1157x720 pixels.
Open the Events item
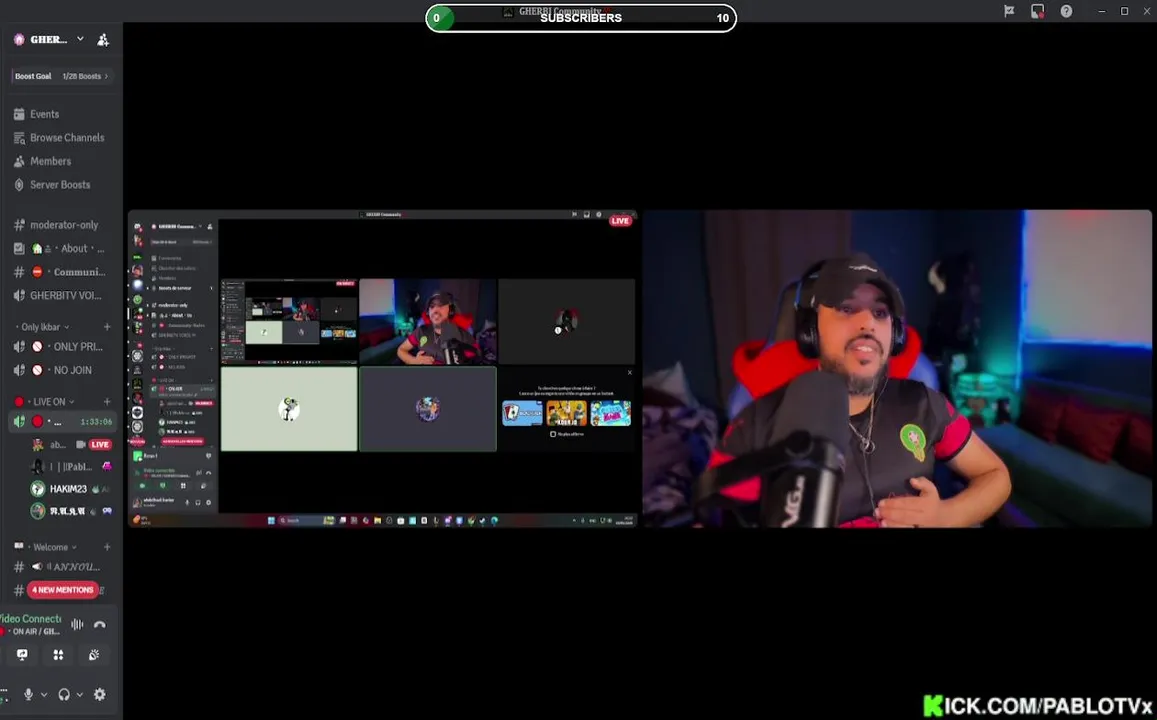(44, 114)
